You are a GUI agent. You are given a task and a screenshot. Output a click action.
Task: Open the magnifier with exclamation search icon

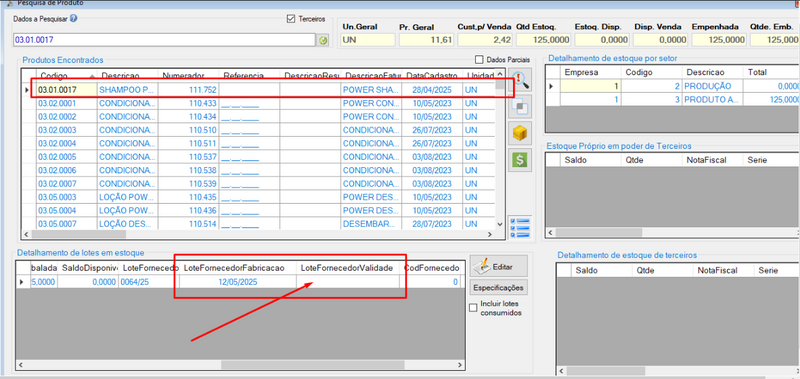[520, 79]
